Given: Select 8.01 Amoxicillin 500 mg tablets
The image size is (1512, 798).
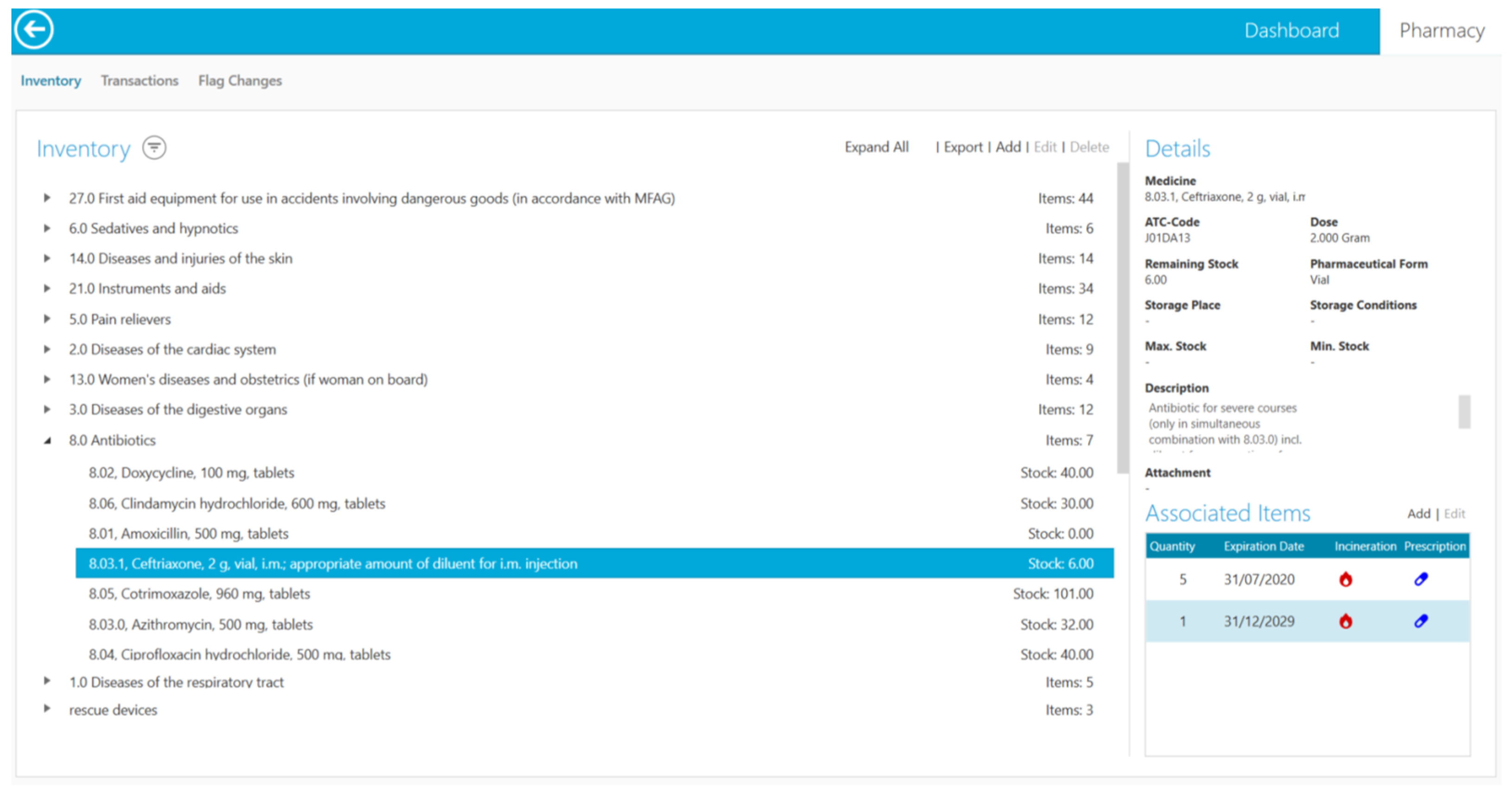Looking at the screenshot, I should click(x=188, y=533).
